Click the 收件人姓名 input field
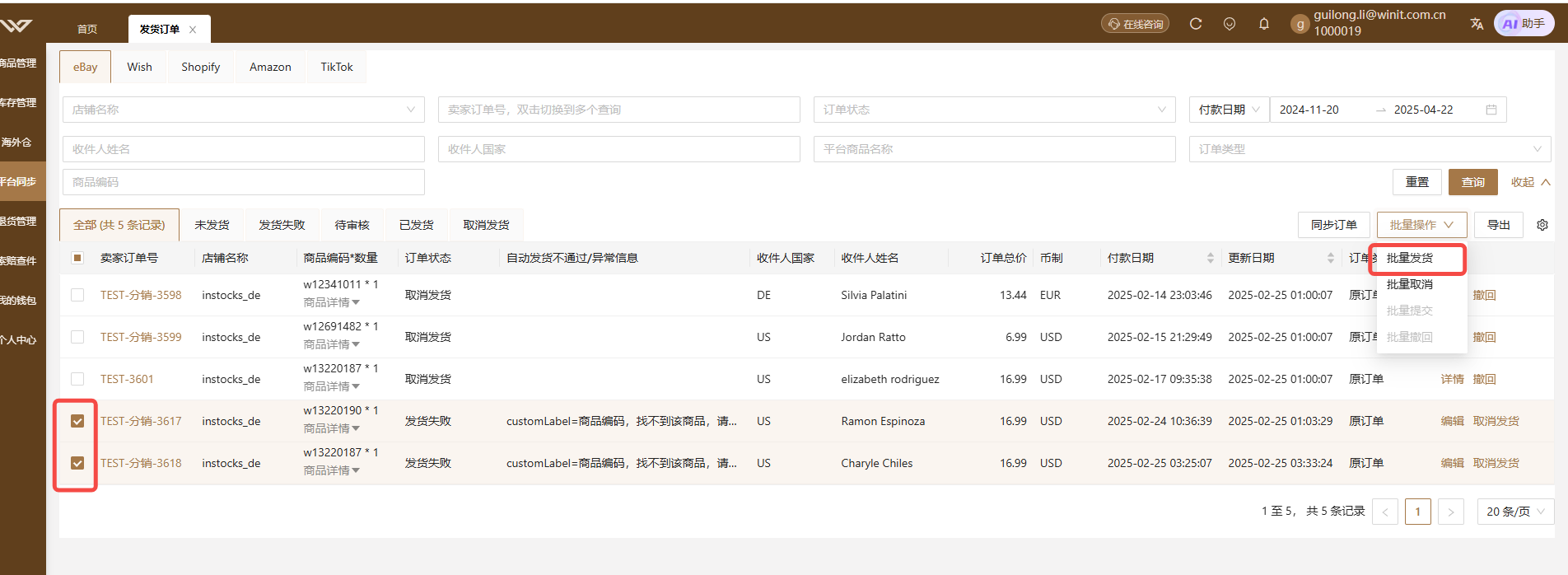The image size is (1568, 575). coord(244,149)
